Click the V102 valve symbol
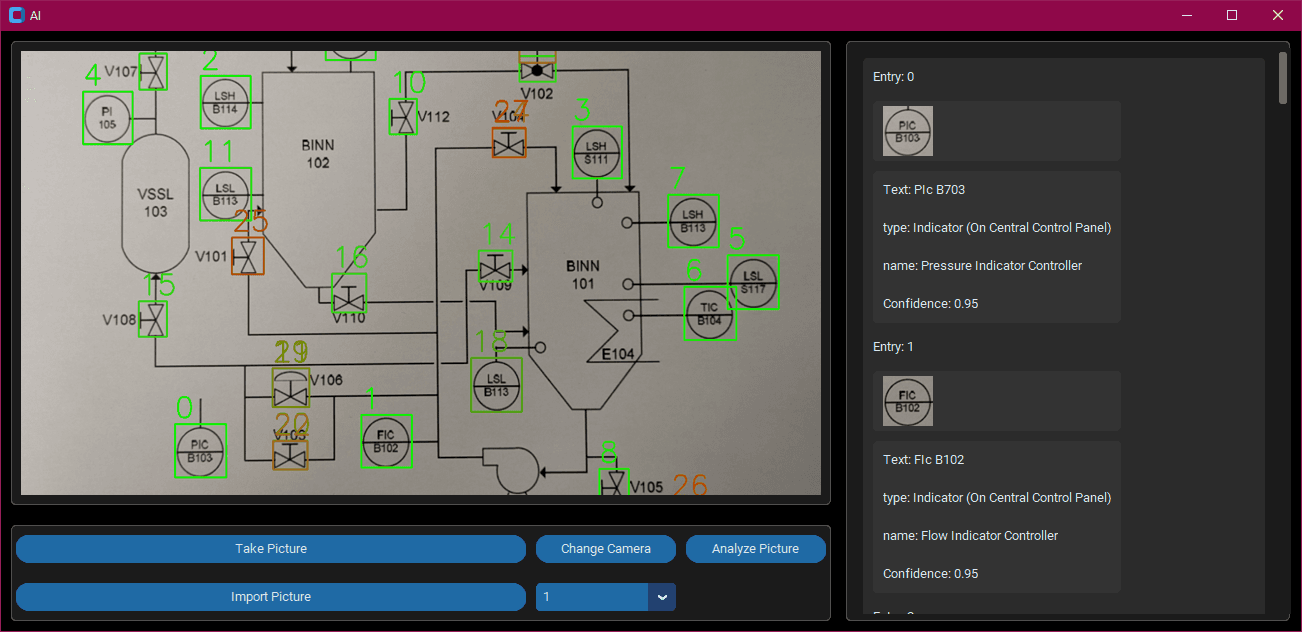The height and width of the screenshot is (632, 1302). [x=537, y=69]
